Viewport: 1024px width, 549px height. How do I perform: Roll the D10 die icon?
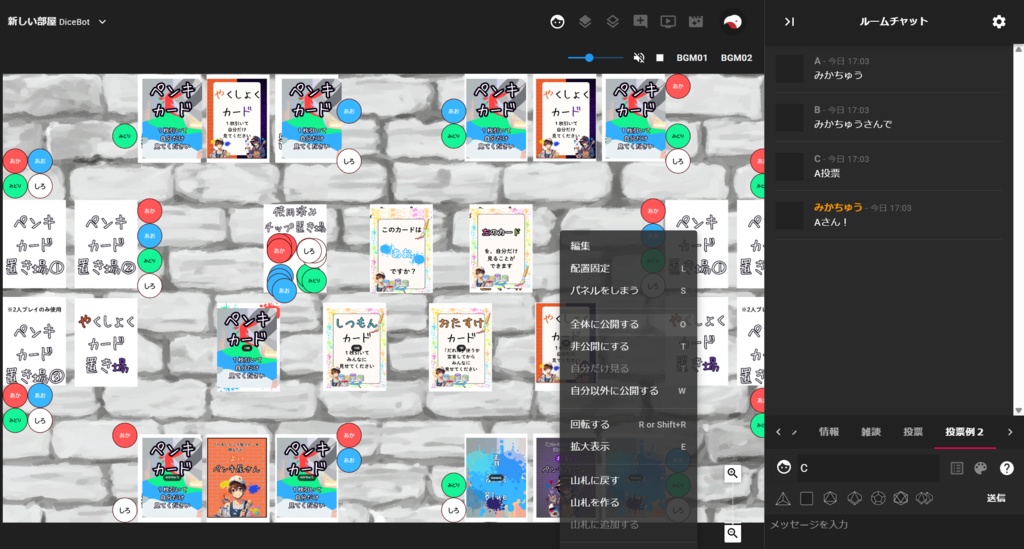pos(854,499)
